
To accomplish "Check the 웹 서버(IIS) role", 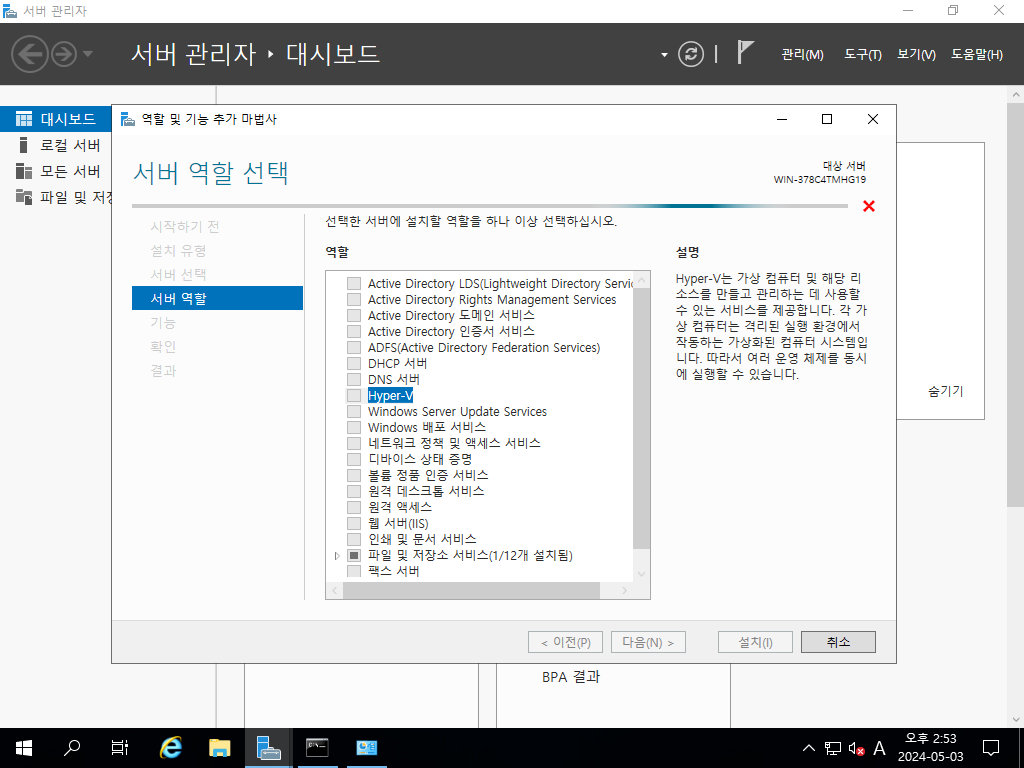I will coord(354,524).
